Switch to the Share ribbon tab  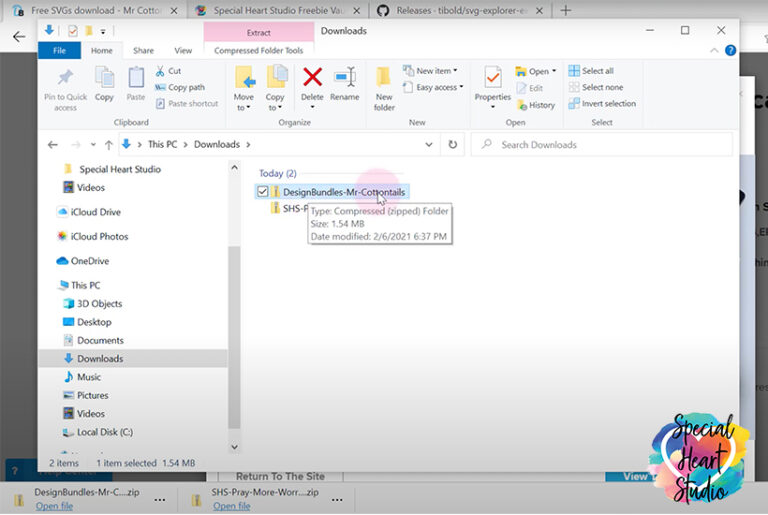pos(144,50)
